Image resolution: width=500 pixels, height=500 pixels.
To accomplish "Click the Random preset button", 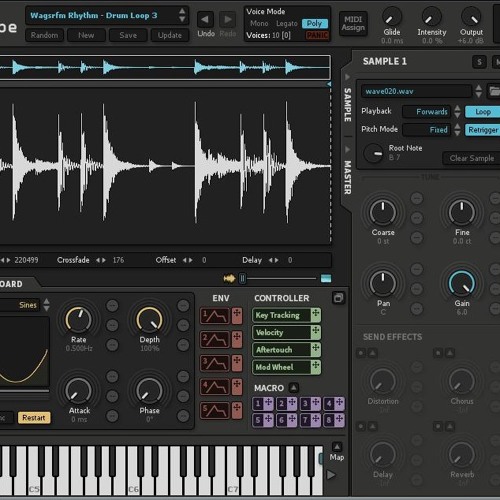I will (44, 35).
